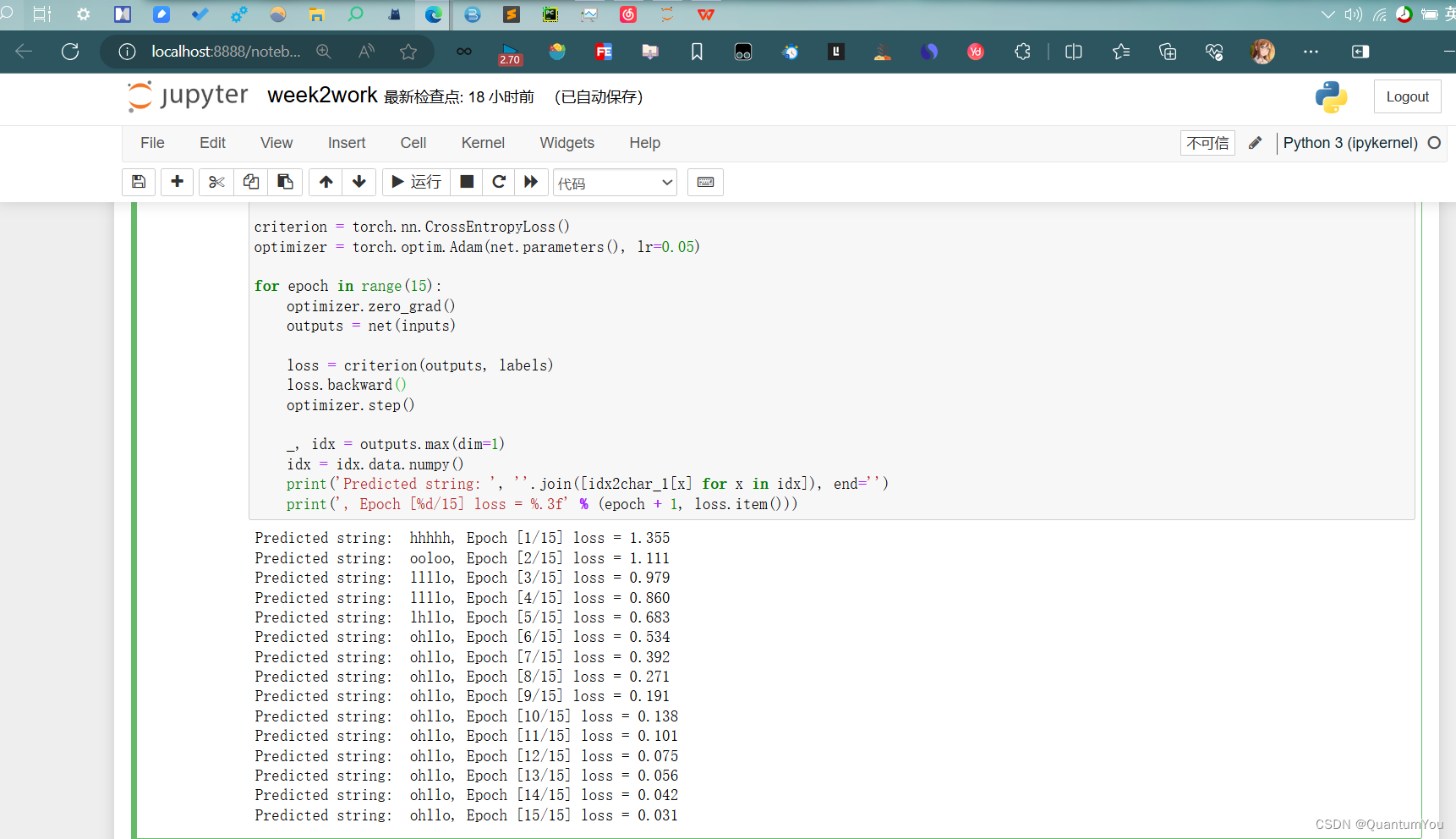Screen dimensions: 1456x839
Task: Click the red FE extension icon
Action: (x=604, y=52)
